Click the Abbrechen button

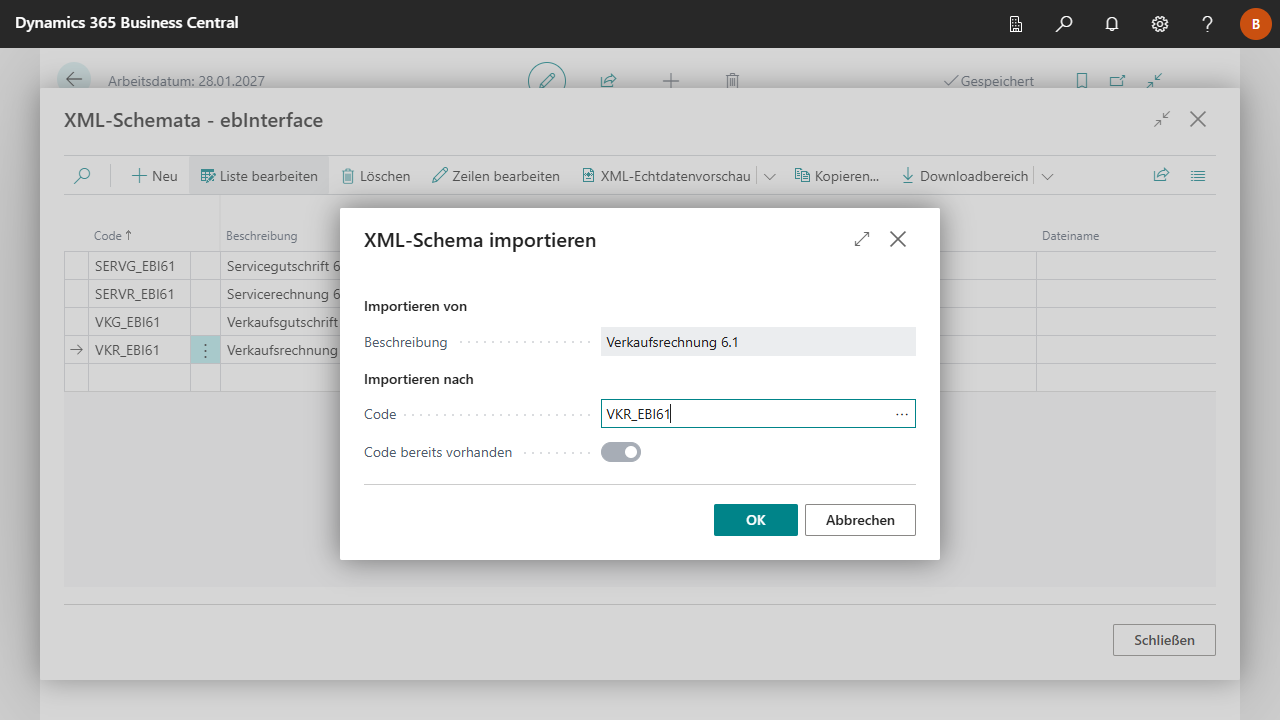860,520
